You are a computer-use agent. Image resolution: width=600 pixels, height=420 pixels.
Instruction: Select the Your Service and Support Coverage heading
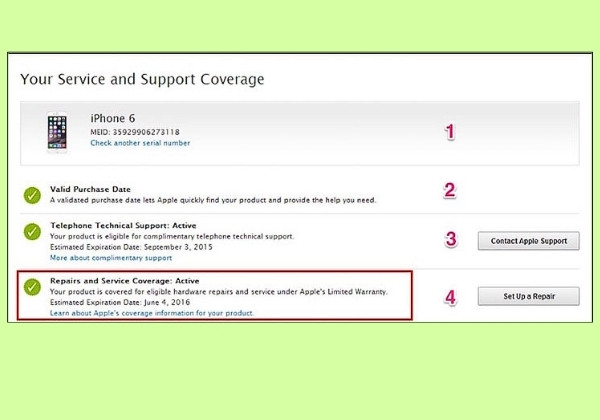(x=142, y=79)
